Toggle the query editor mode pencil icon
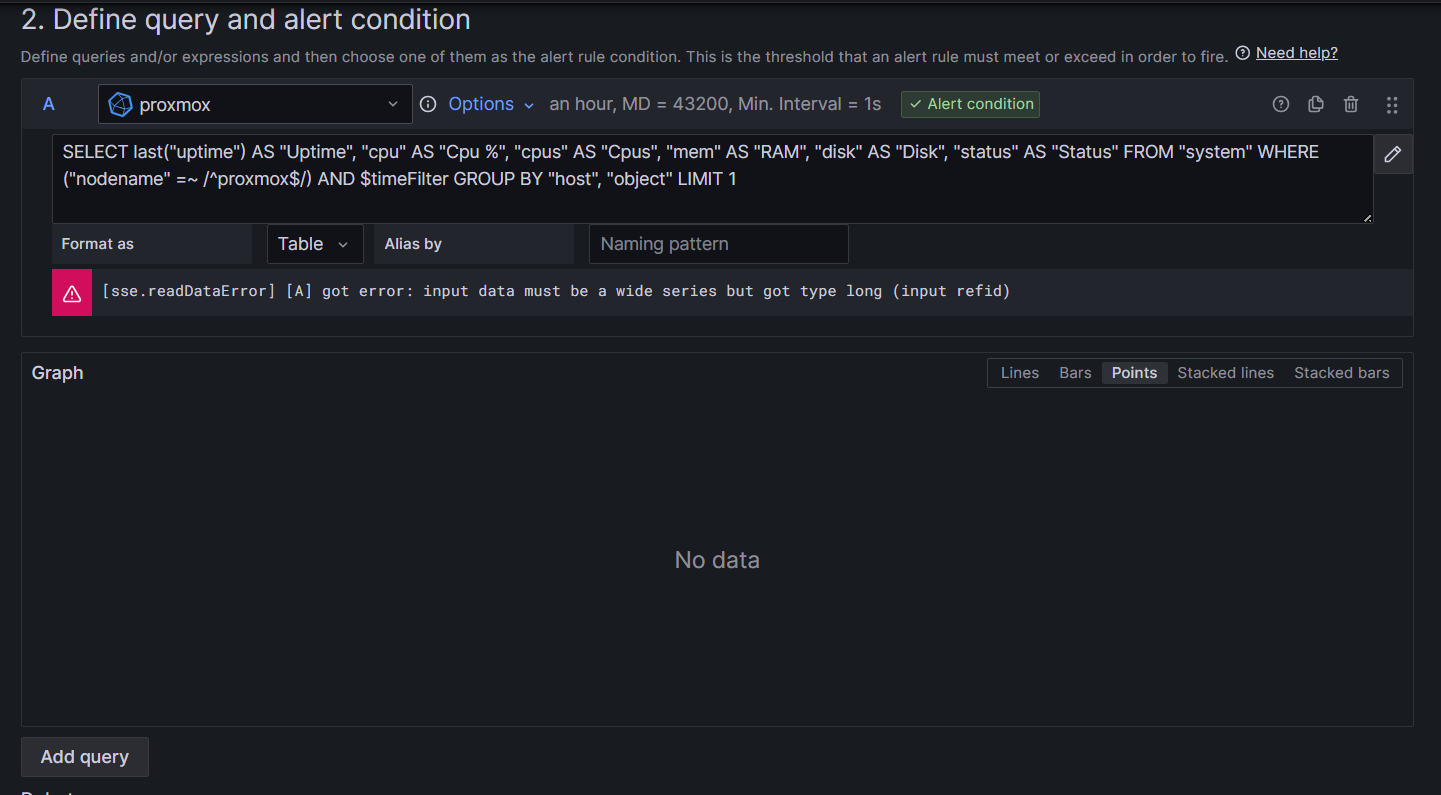 point(1393,154)
